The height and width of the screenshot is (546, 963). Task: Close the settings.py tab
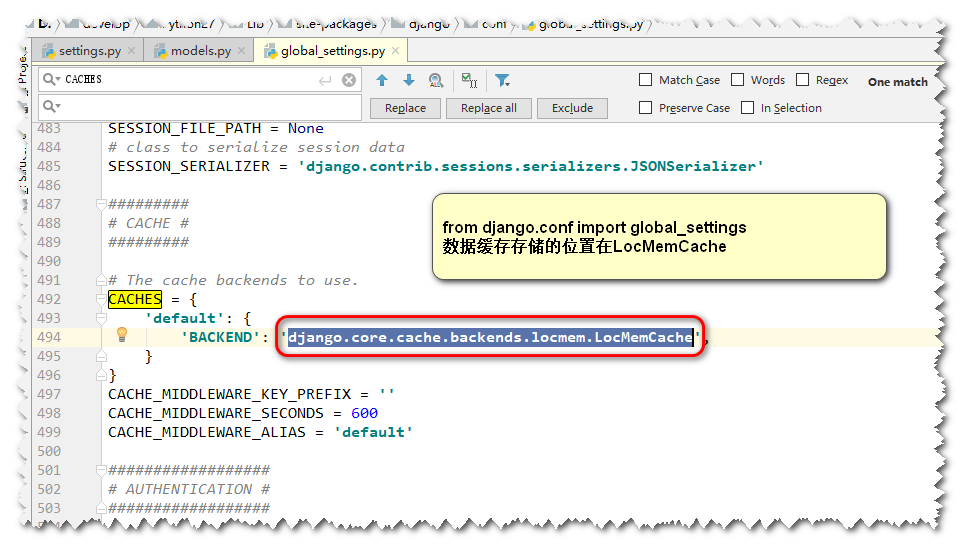131,51
